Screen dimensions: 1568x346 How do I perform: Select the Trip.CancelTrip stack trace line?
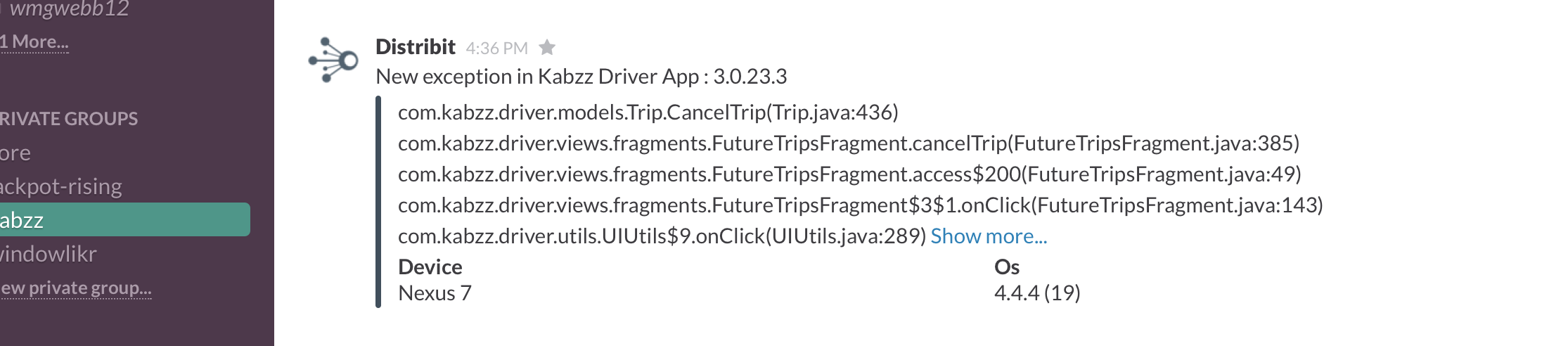648,113
